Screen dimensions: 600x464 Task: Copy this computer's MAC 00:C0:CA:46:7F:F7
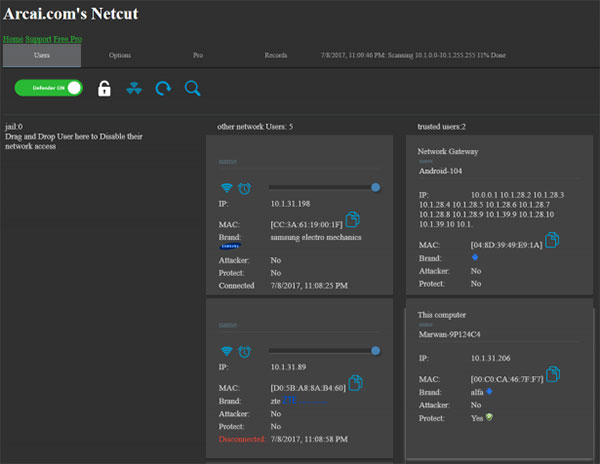(553, 374)
